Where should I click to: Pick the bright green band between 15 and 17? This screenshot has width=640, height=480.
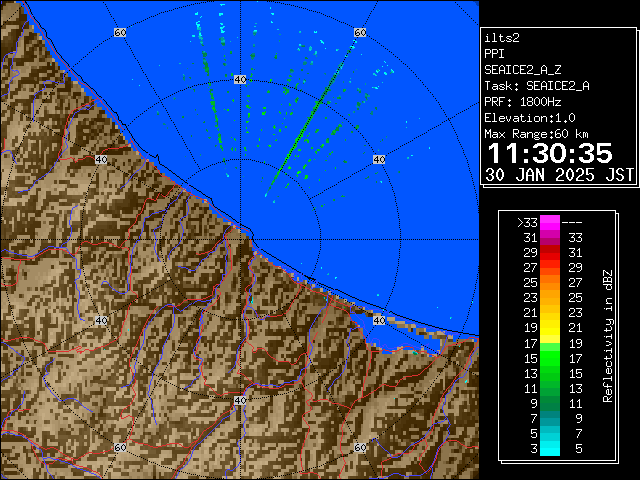coord(550,358)
